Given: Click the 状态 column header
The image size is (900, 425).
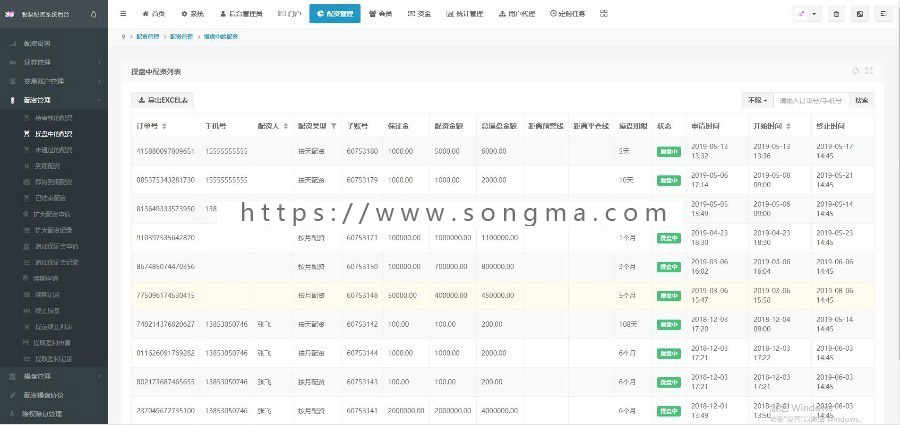Looking at the screenshot, I should [x=664, y=126].
